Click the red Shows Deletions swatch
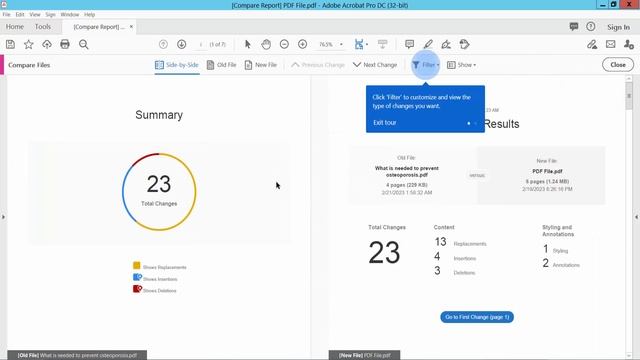The image size is (640, 360). click(x=137, y=289)
